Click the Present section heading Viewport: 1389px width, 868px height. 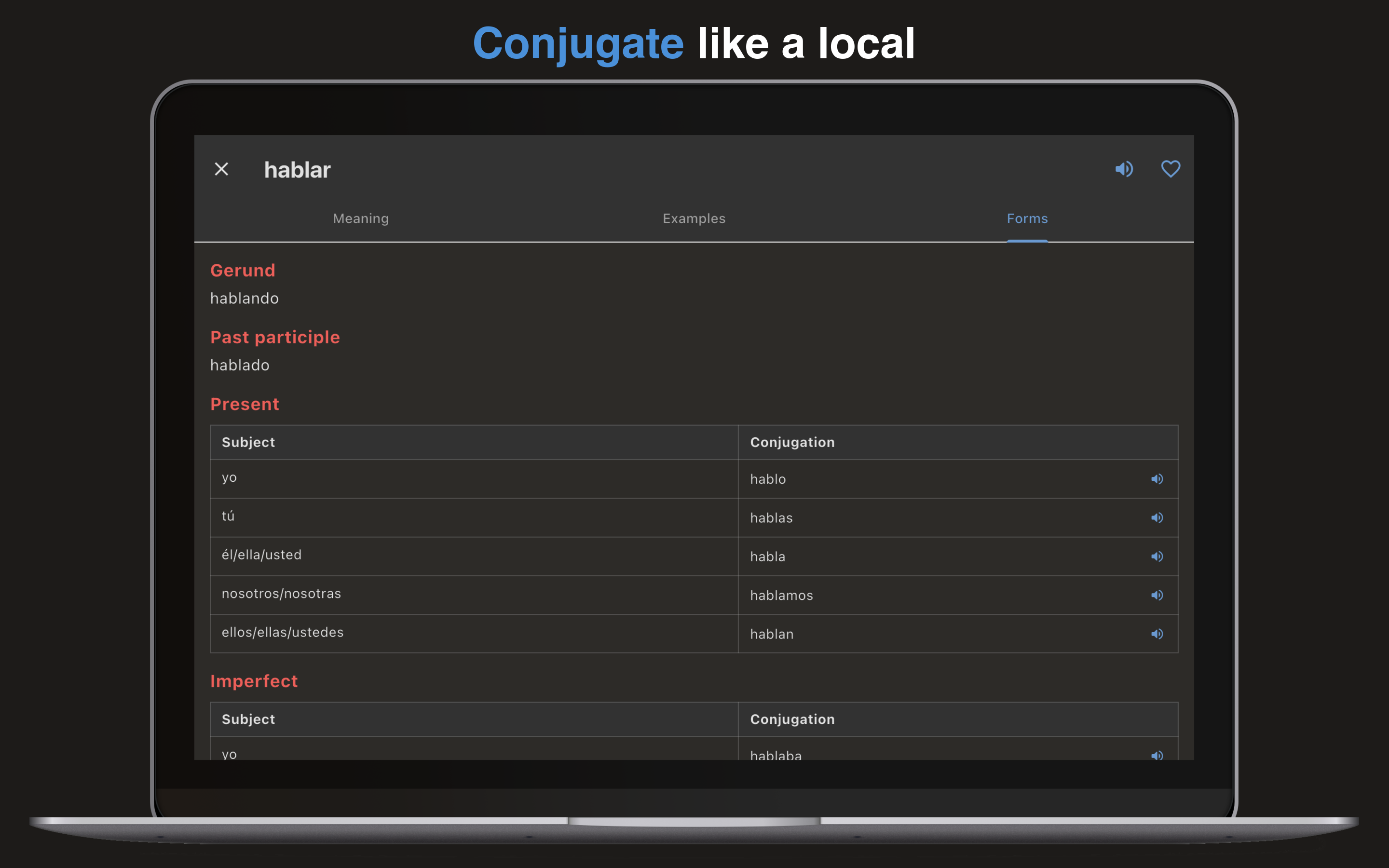[245, 404]
